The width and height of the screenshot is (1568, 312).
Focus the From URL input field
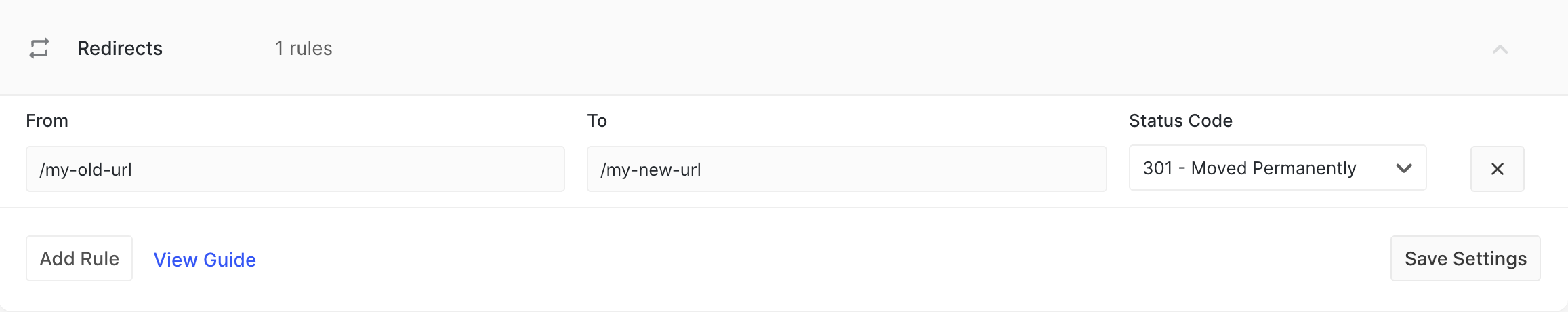[x=295, y=169]
